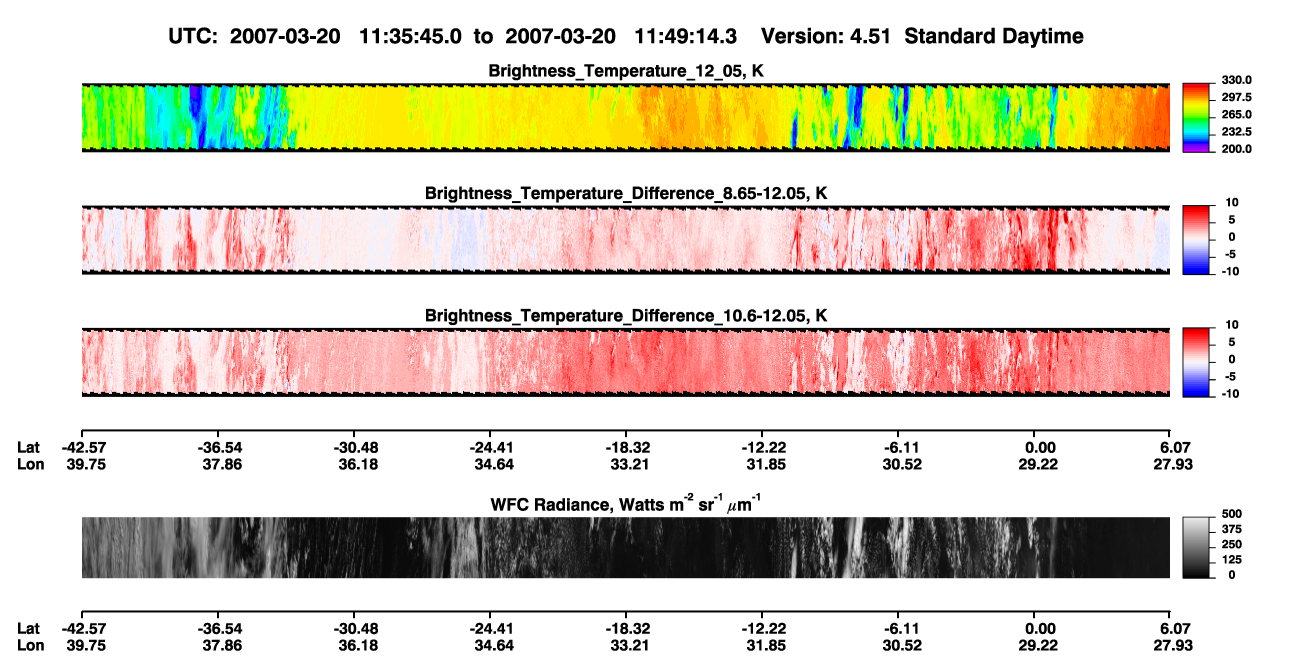This screenshot has height=667, width=1300.
Task: Select the 10.6-12.05 difference image strip
Action: pos(625,362)
